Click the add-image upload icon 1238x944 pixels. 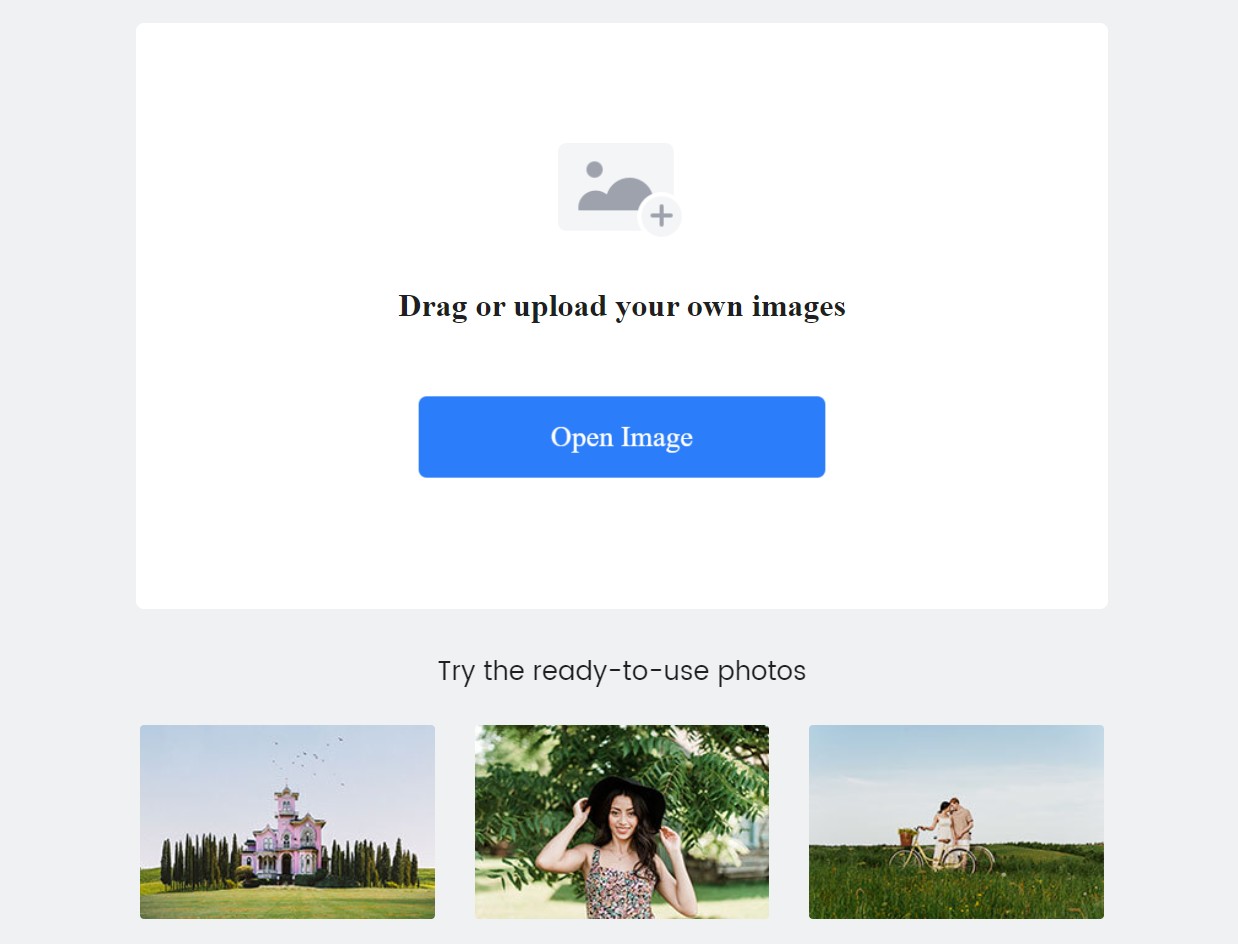pyautogui.click(x=620, y=190)
